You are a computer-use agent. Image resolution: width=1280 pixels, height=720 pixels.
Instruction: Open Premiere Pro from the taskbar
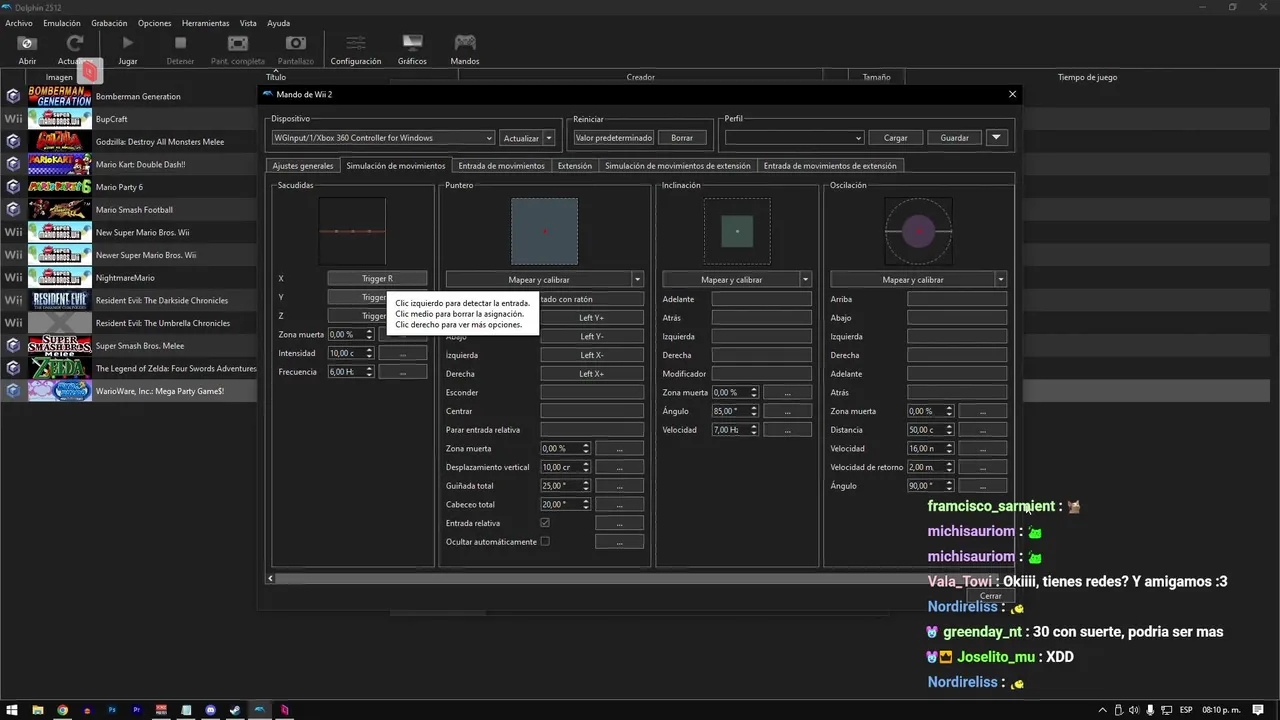pyautogui.click(x=137, y=710)
